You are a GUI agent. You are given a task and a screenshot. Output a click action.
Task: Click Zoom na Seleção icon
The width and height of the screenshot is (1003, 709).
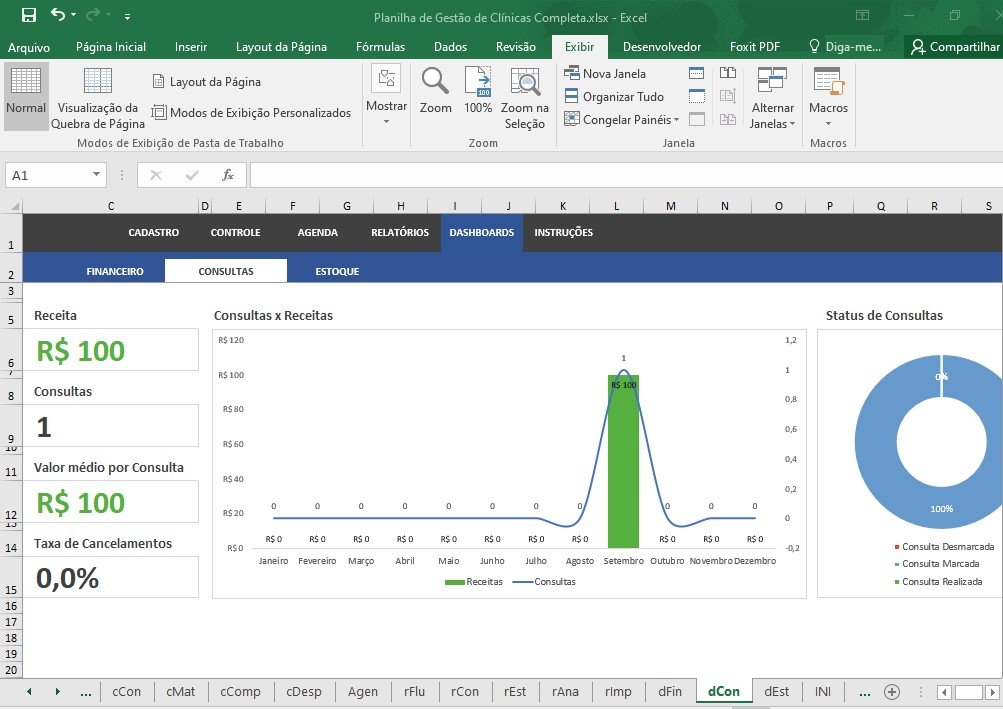tap(524, 96)
